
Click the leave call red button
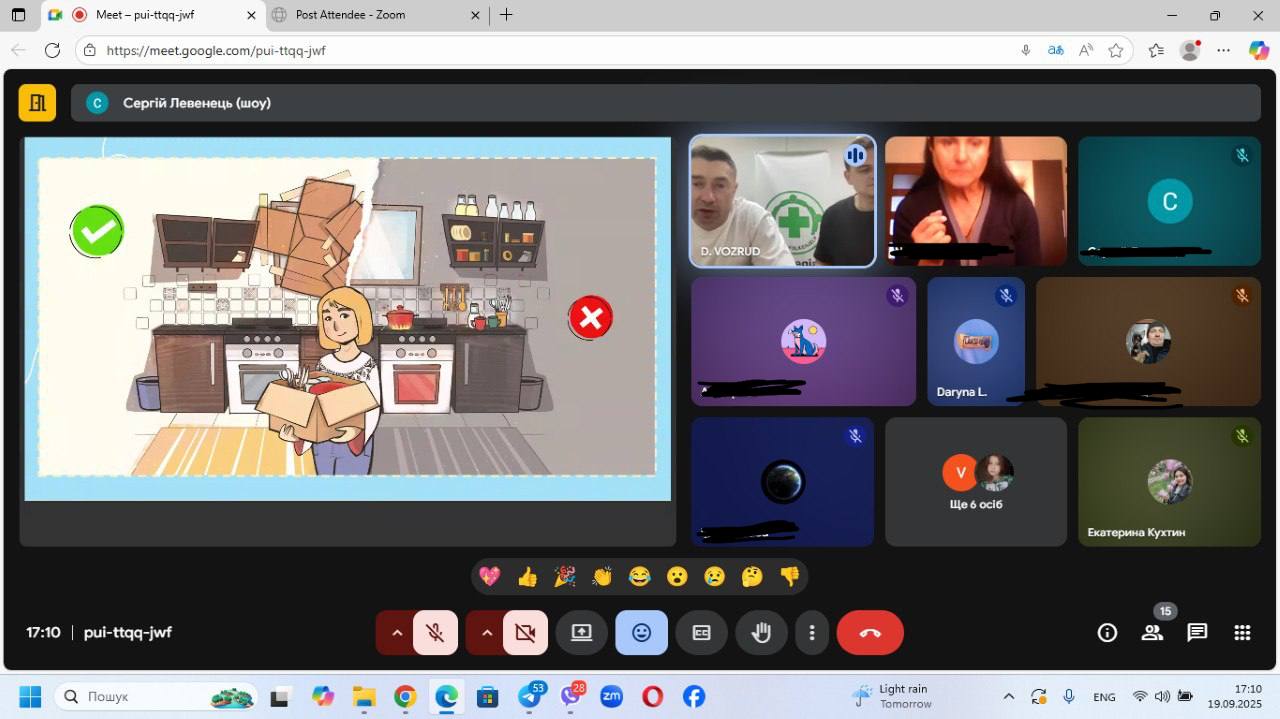click(869, 633)
